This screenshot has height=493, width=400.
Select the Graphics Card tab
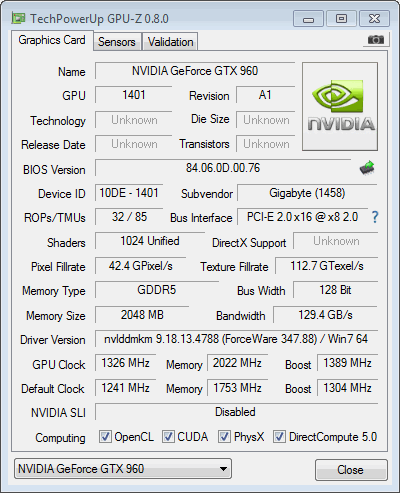click(x=52, y=40)
